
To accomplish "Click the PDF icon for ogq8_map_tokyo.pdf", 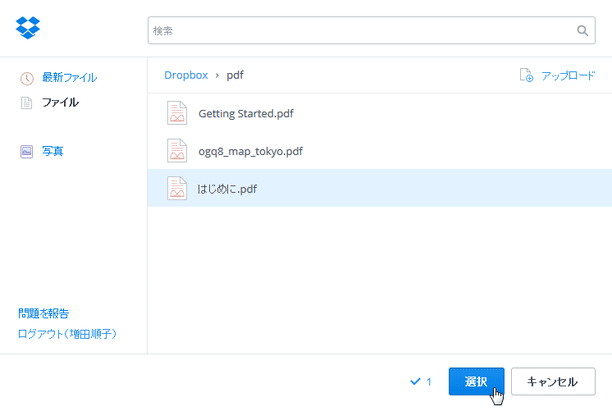I will 177,151.
